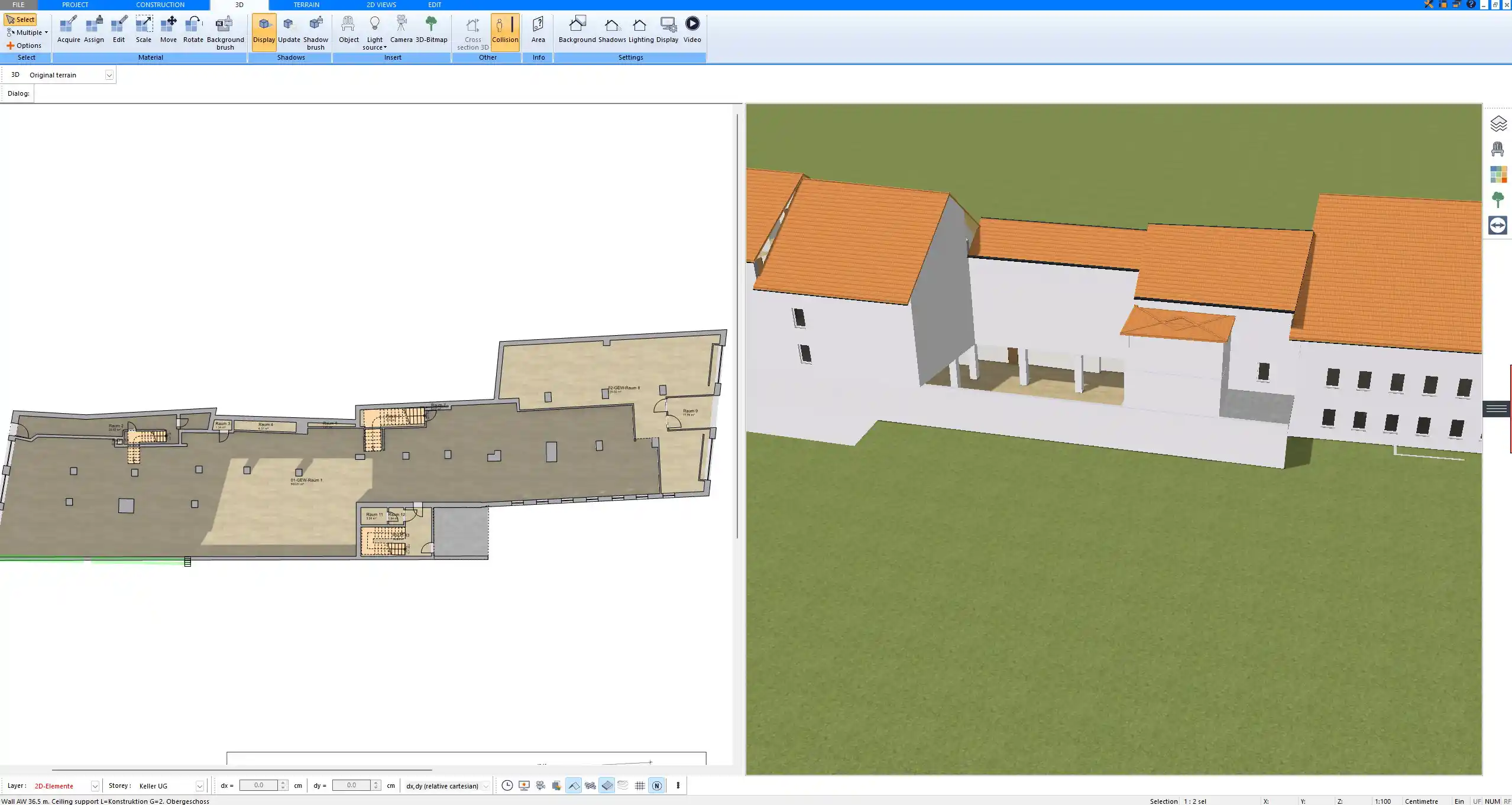Increase dx with the up stepper arrow
The height and width of the screenshot is (805, 1512).
click(x=283, y=783)
